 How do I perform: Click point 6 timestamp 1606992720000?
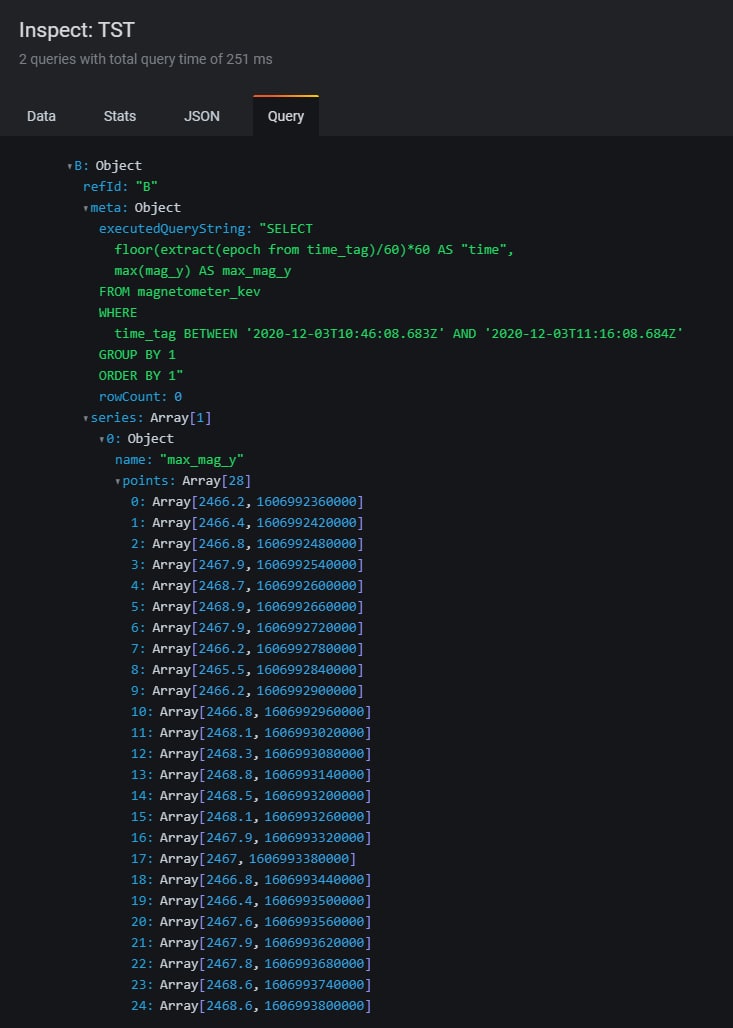[307, 627]
